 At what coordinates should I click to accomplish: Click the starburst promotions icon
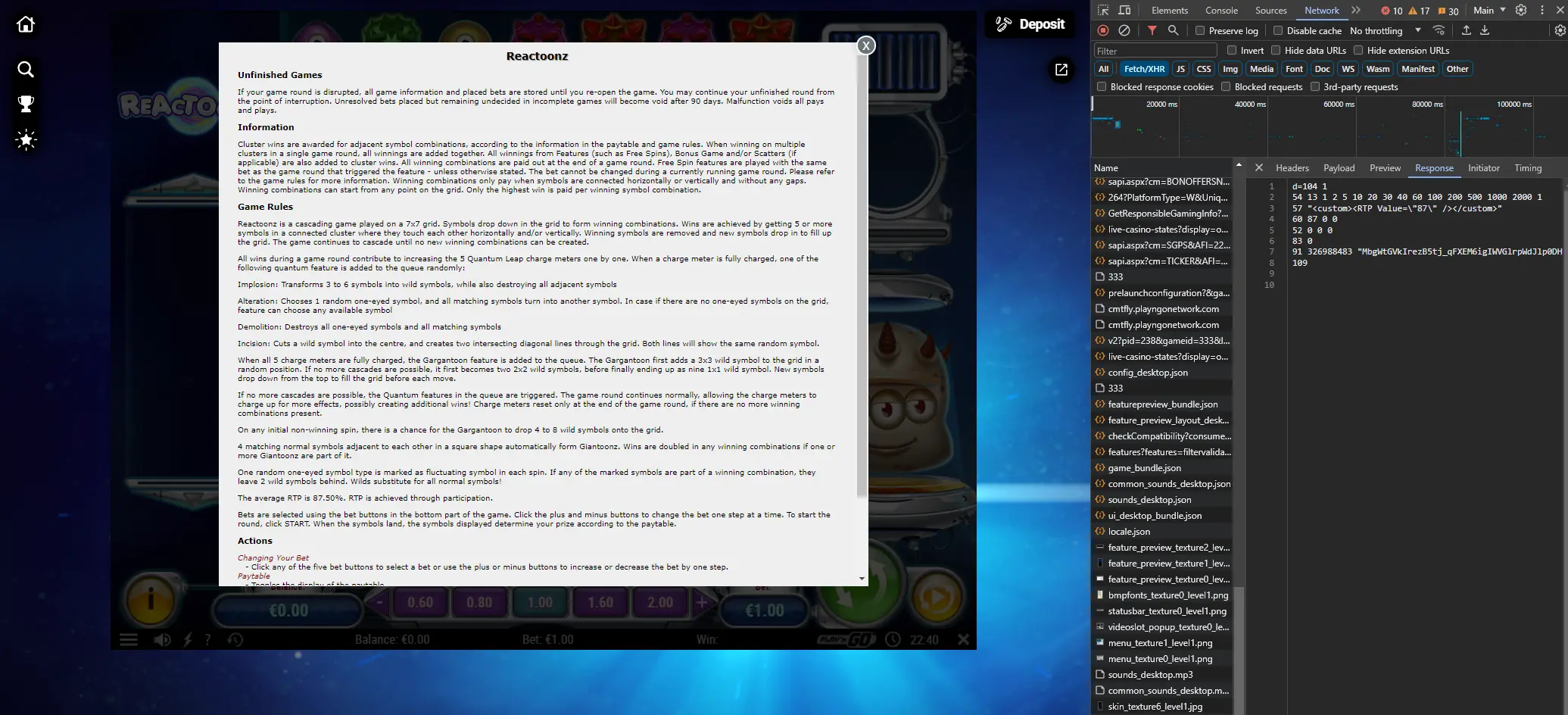tap(26, 139)
